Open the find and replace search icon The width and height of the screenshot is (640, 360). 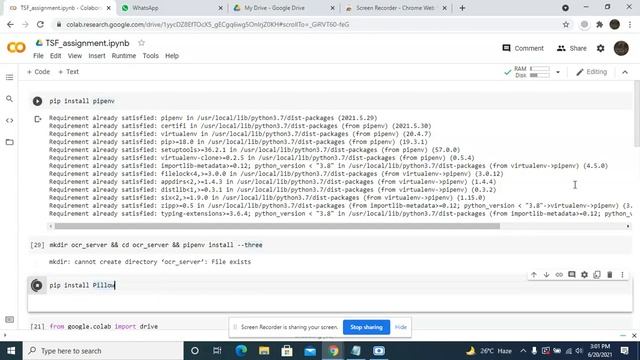click(x=9, y=99)
